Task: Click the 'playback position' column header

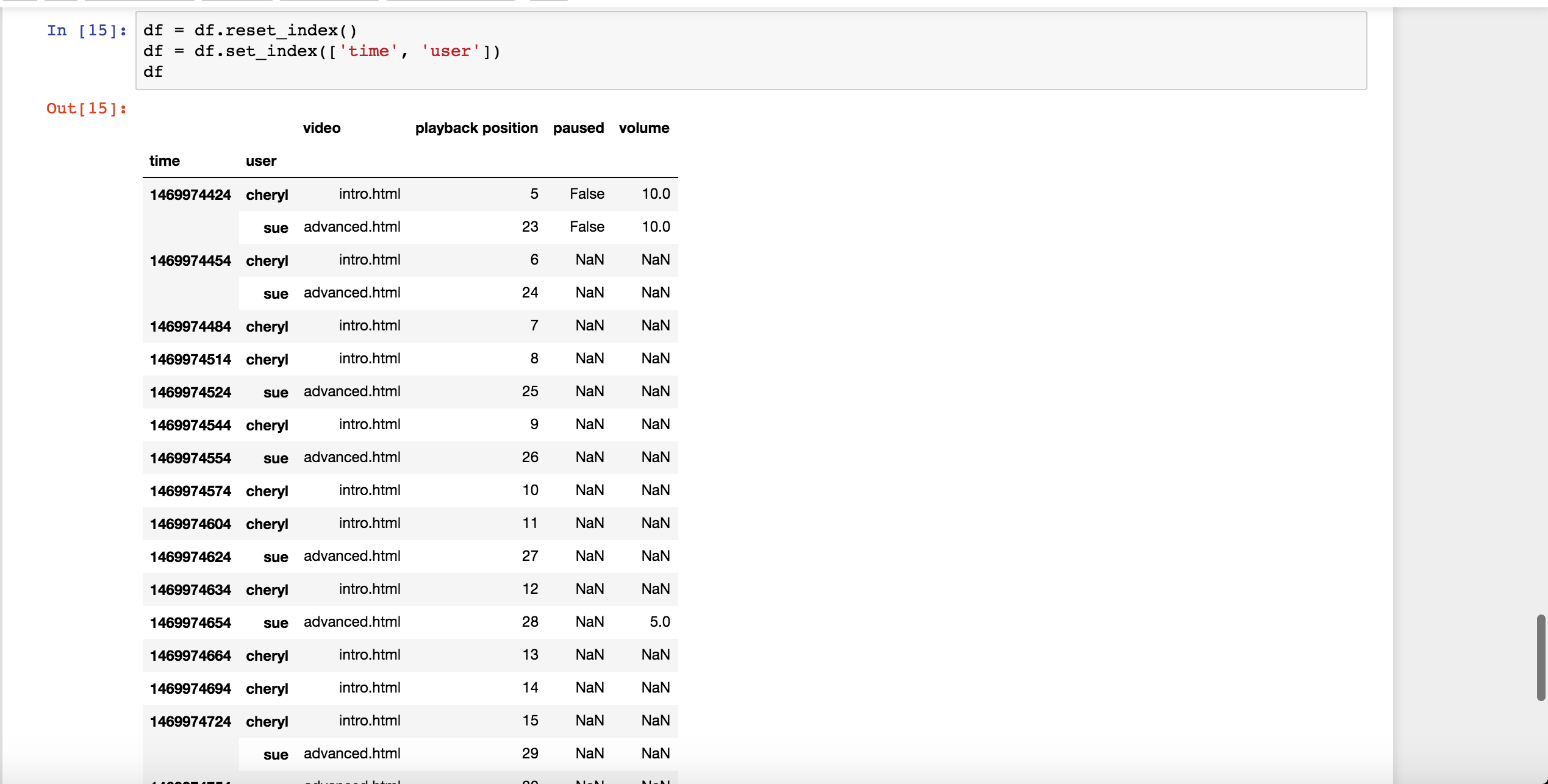Action: [x=476, y=128]
